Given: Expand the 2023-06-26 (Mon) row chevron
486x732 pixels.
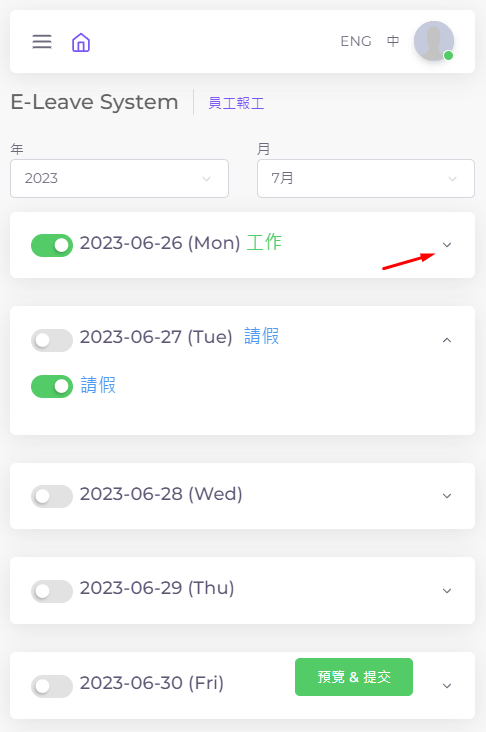Looking at the screenshot, I should (x=447, y=245).
